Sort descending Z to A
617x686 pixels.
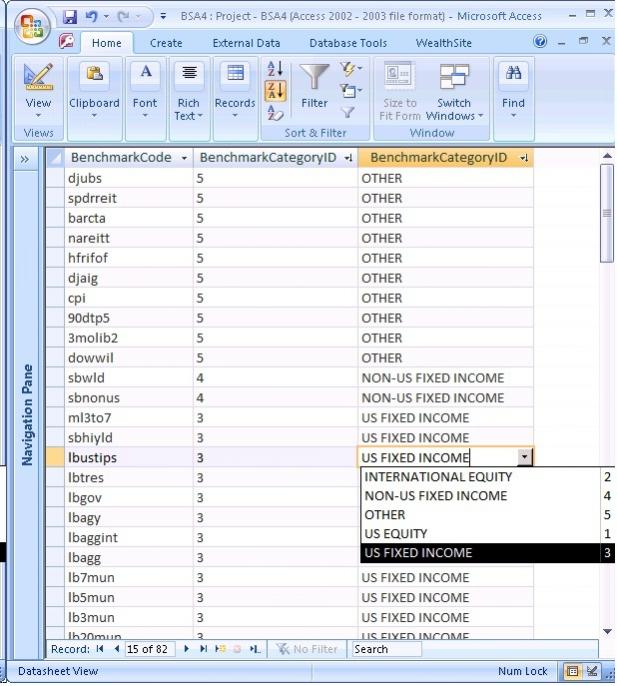pos(275,91)
